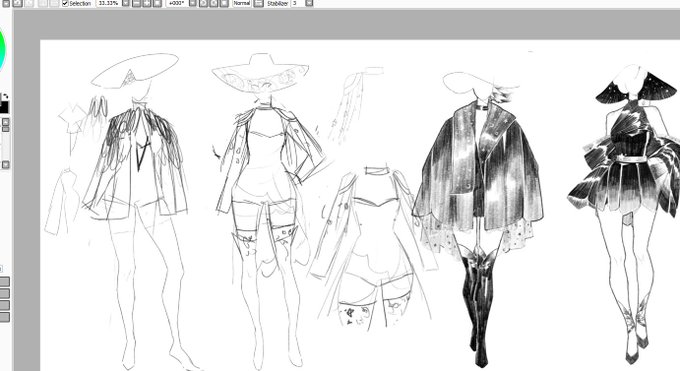Click the Stabilizer value field
680x371 pixels.
point(298,3)
